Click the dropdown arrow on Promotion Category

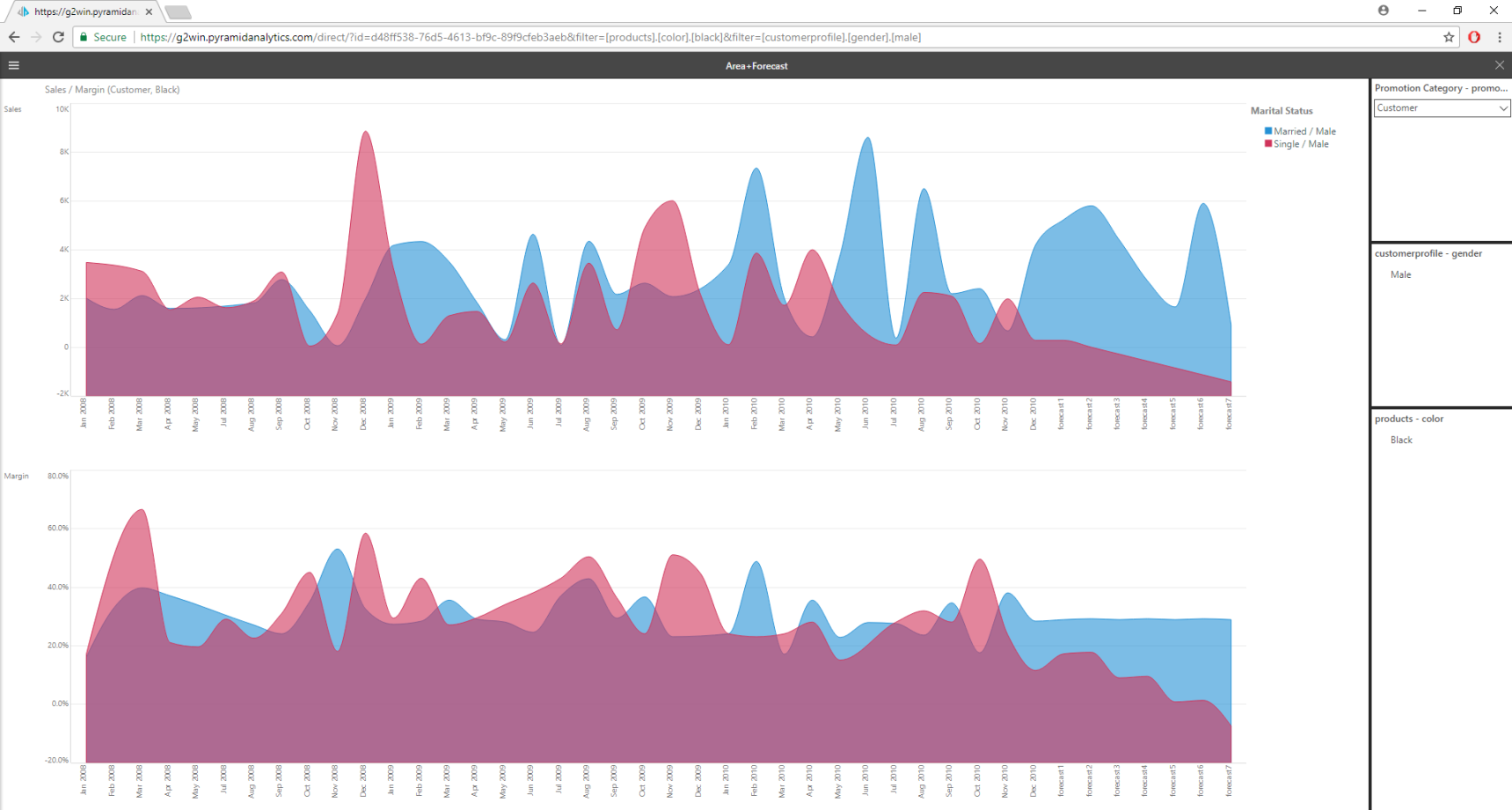1502,108
